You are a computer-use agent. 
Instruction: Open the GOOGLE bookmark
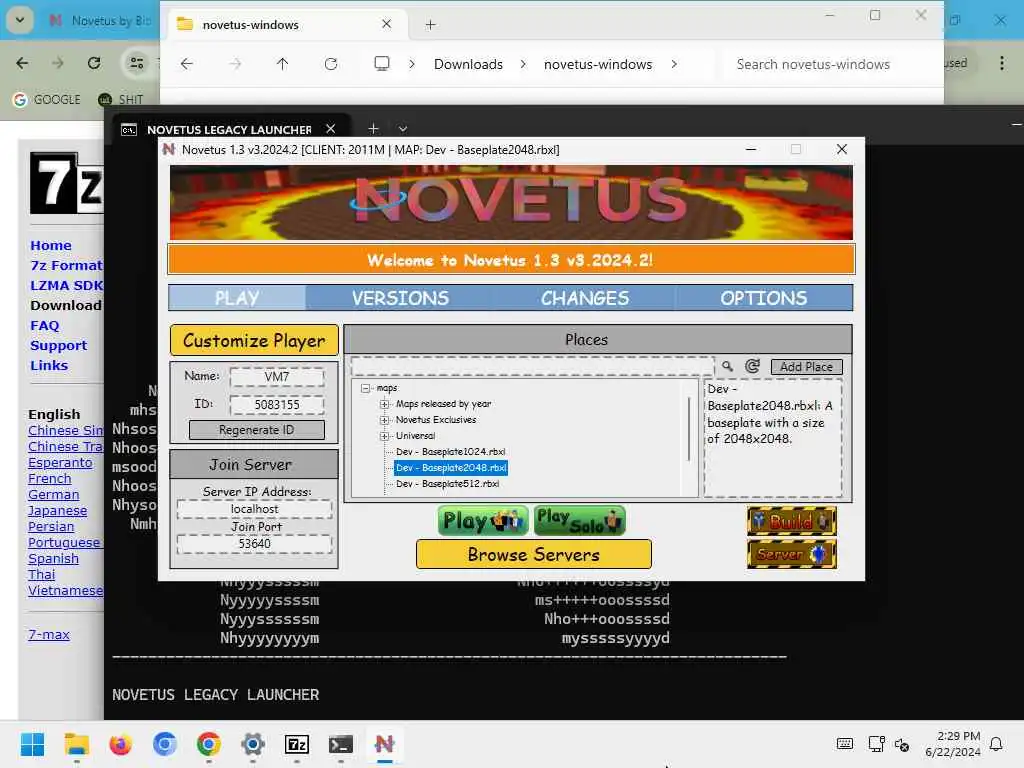[47, 99]
